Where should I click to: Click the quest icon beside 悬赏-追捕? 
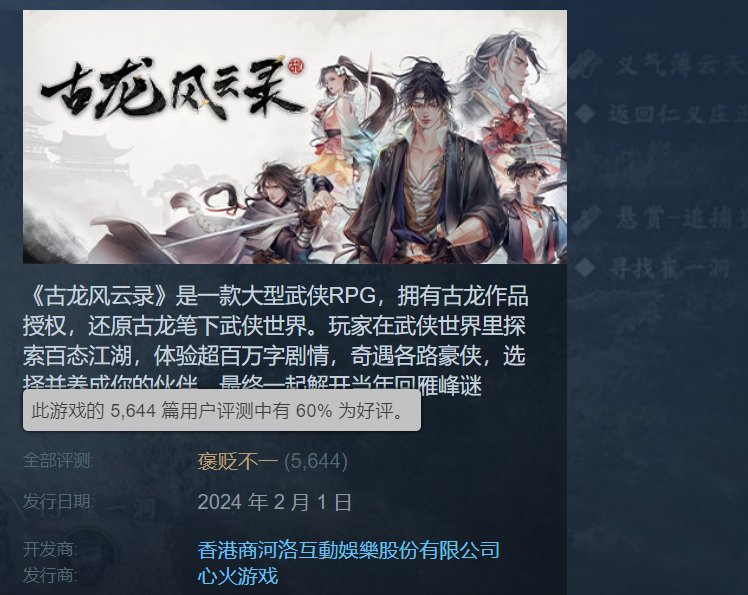[x=585, y=219]
